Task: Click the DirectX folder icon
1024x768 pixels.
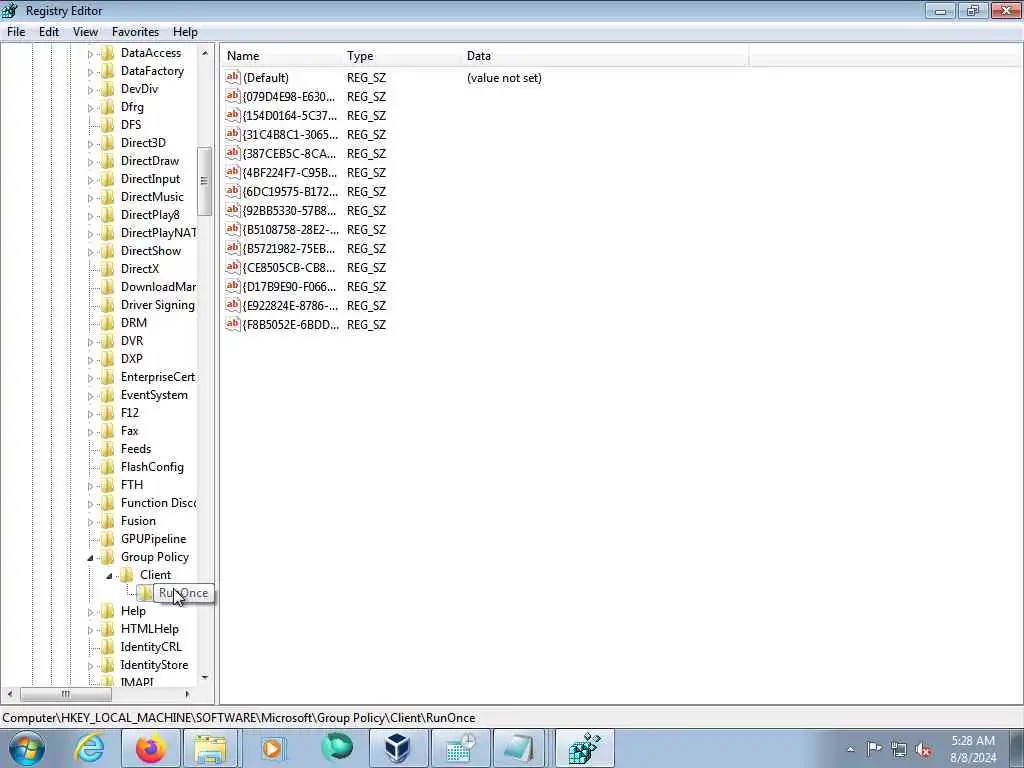Action: coord(108,268)
